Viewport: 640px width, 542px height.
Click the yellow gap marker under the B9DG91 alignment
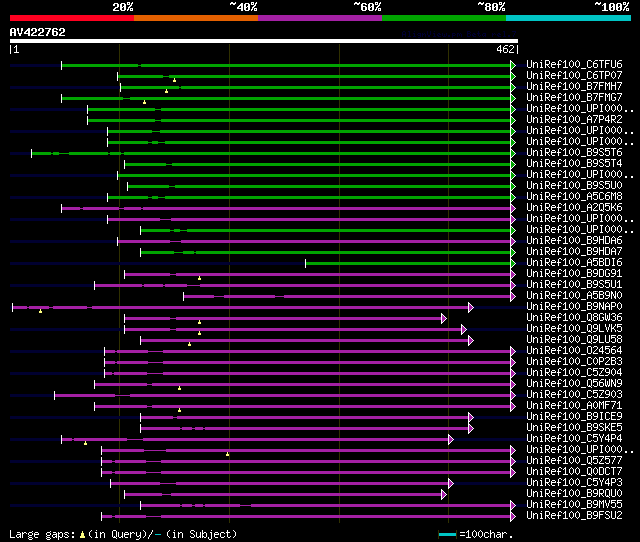coord(200,279)
